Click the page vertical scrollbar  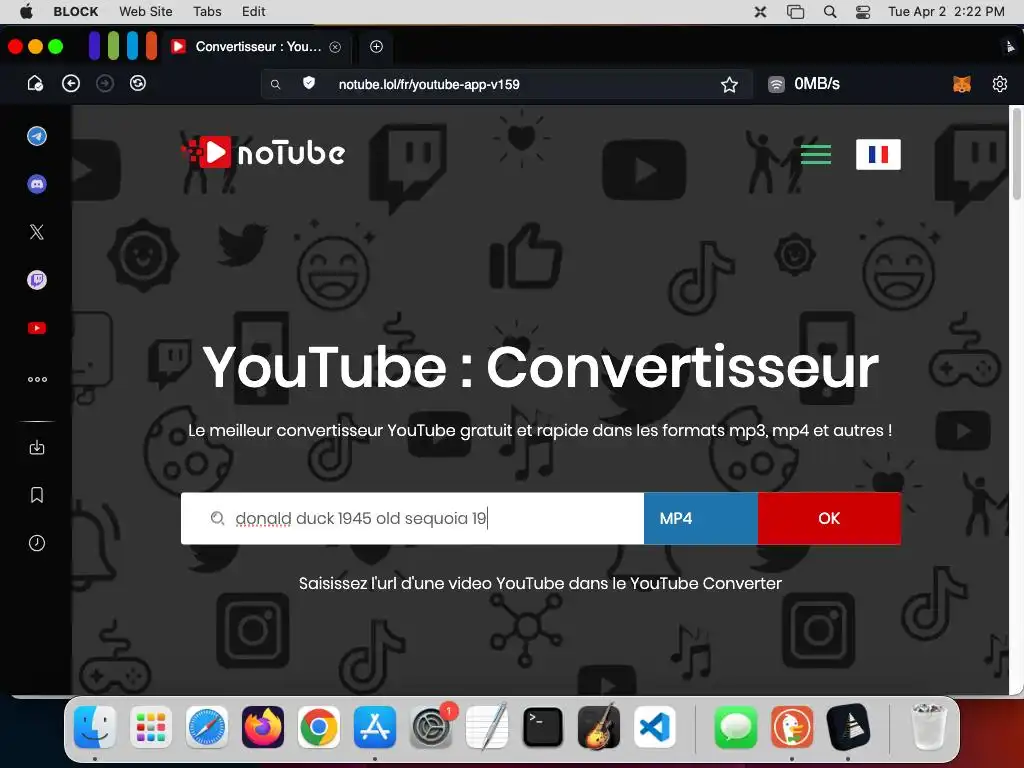click(1016, 154)
